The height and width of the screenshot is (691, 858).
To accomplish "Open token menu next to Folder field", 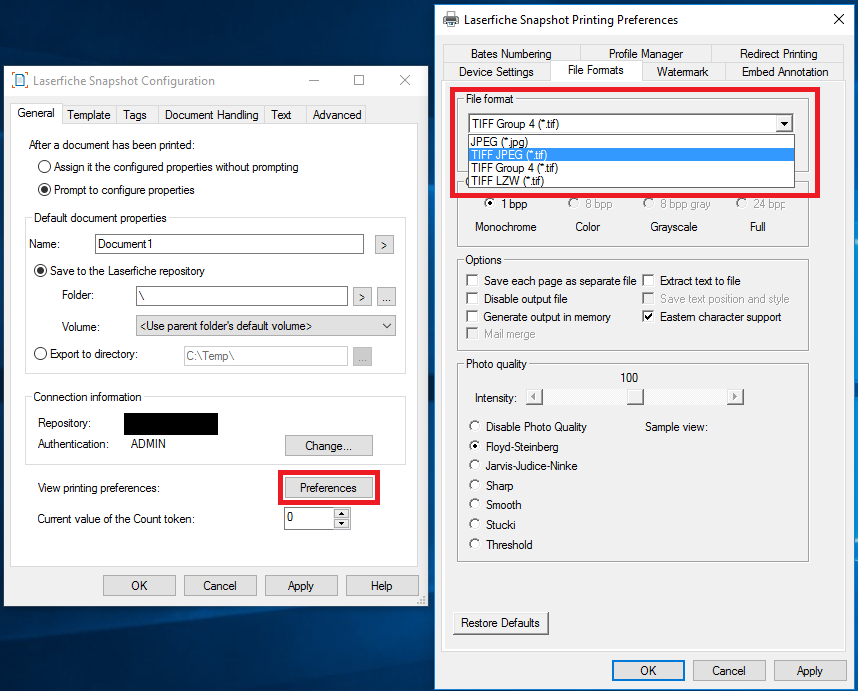I will click(362, 297).
